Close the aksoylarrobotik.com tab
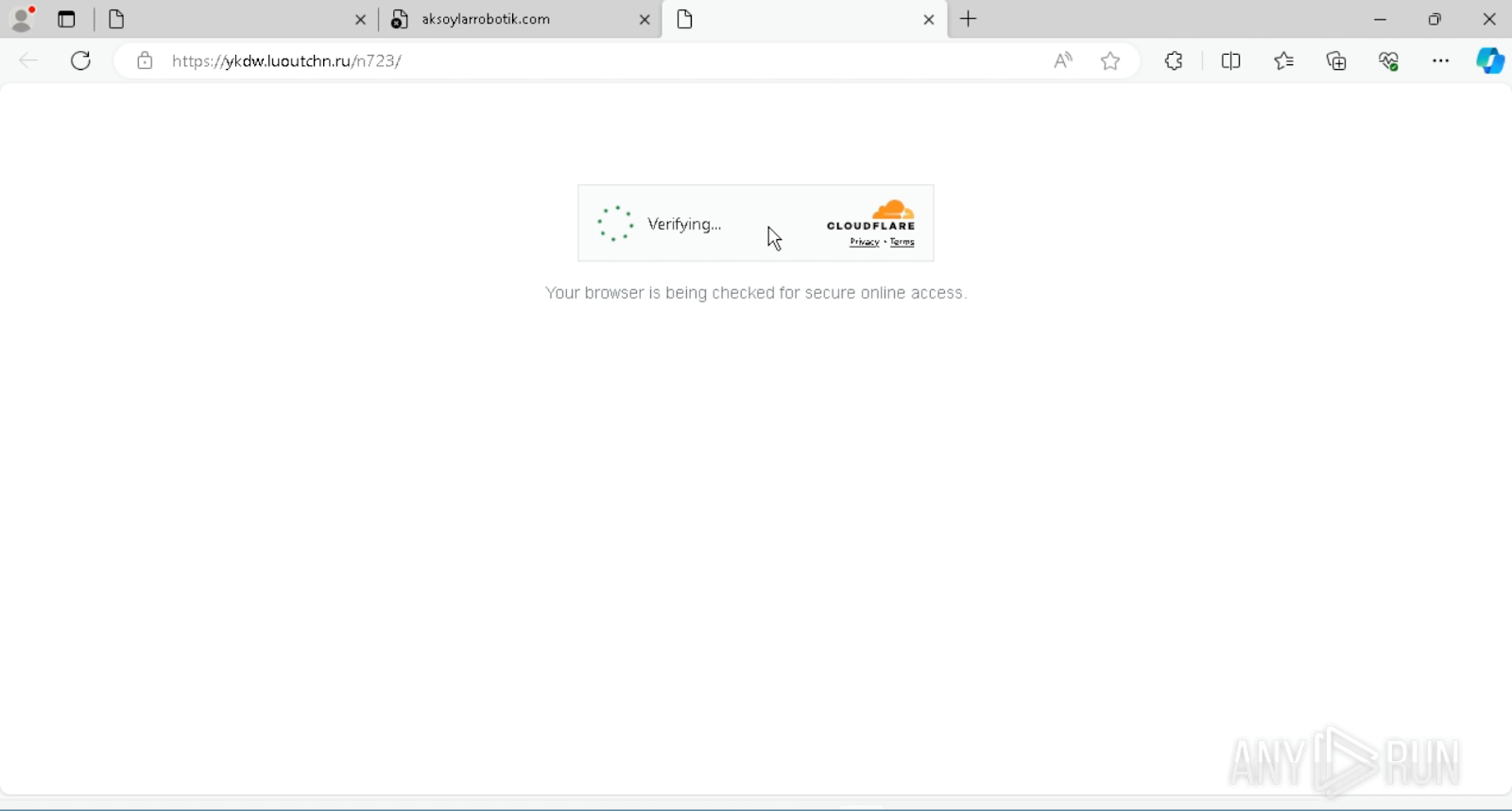This screenshot has height=811, width=1512. (x=644, y=20)
